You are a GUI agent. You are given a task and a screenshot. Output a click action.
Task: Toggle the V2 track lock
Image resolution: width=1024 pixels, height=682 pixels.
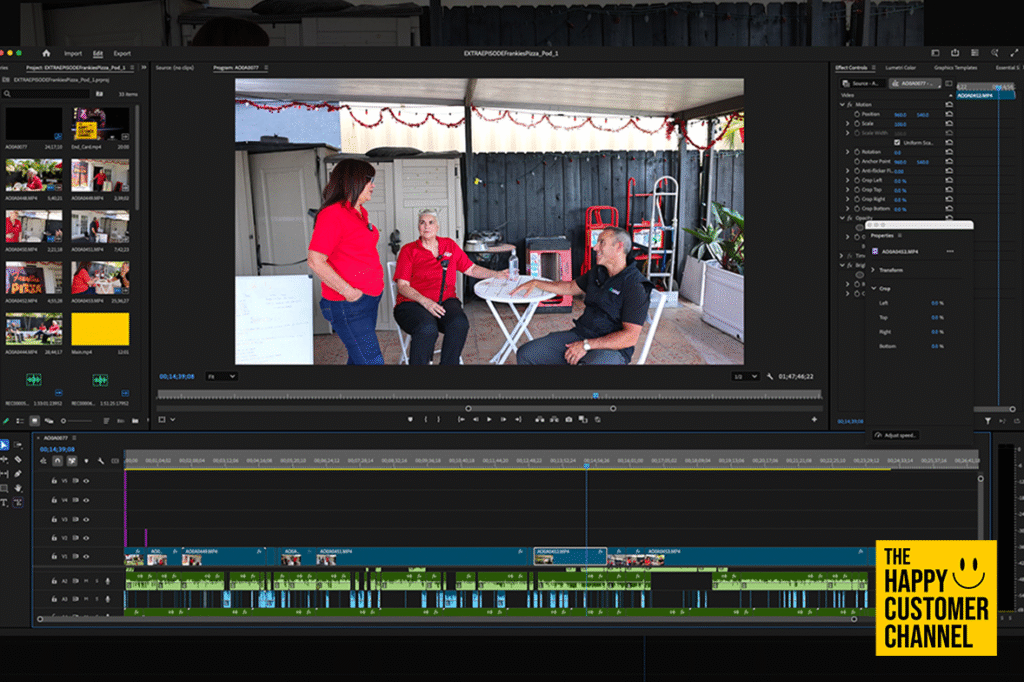click(x=54, y=538)
